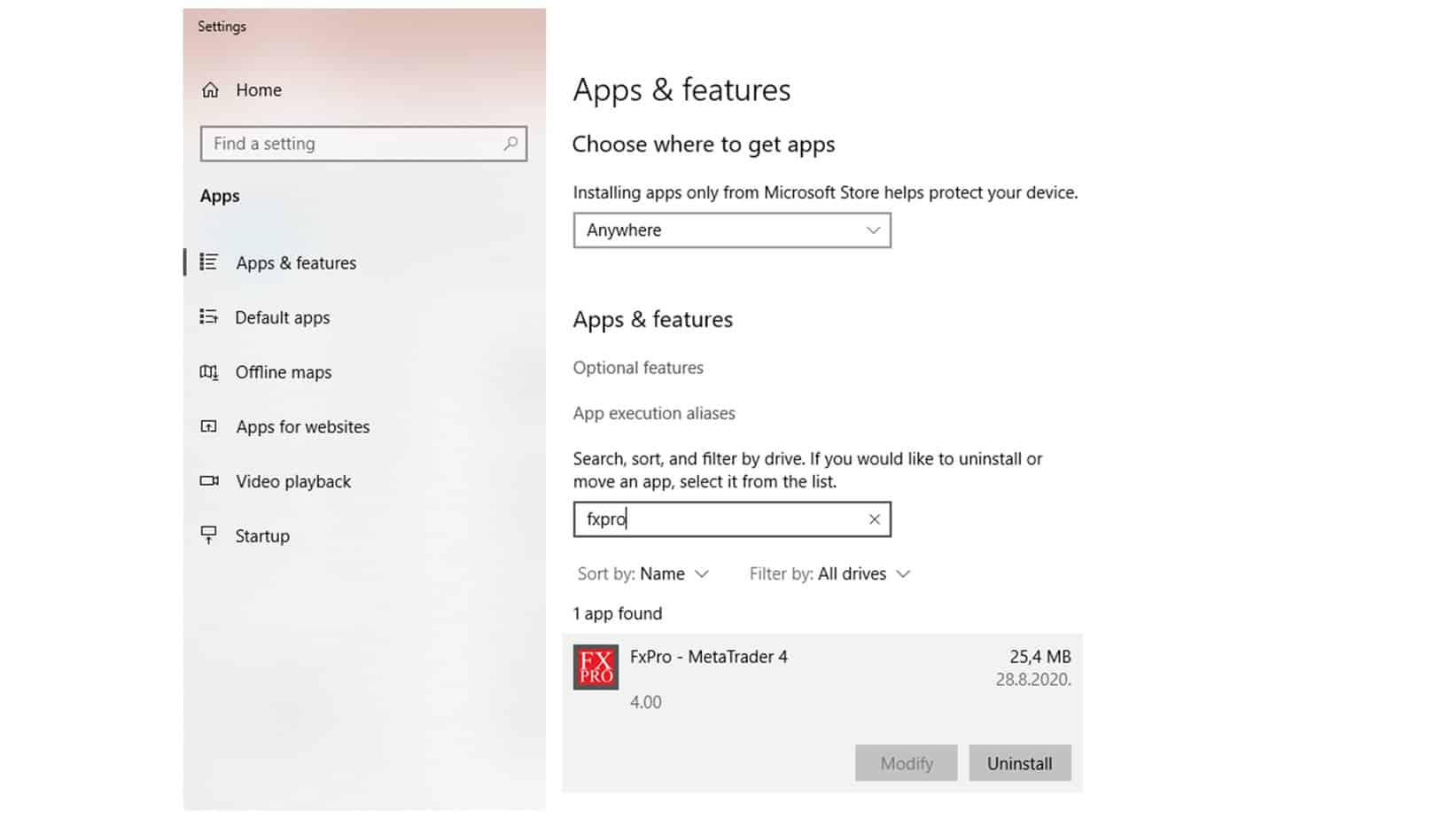The width and height of the screenshot is (1456, 819).
Task: Click the Apps & features list icon
Action: pos(209,262)
